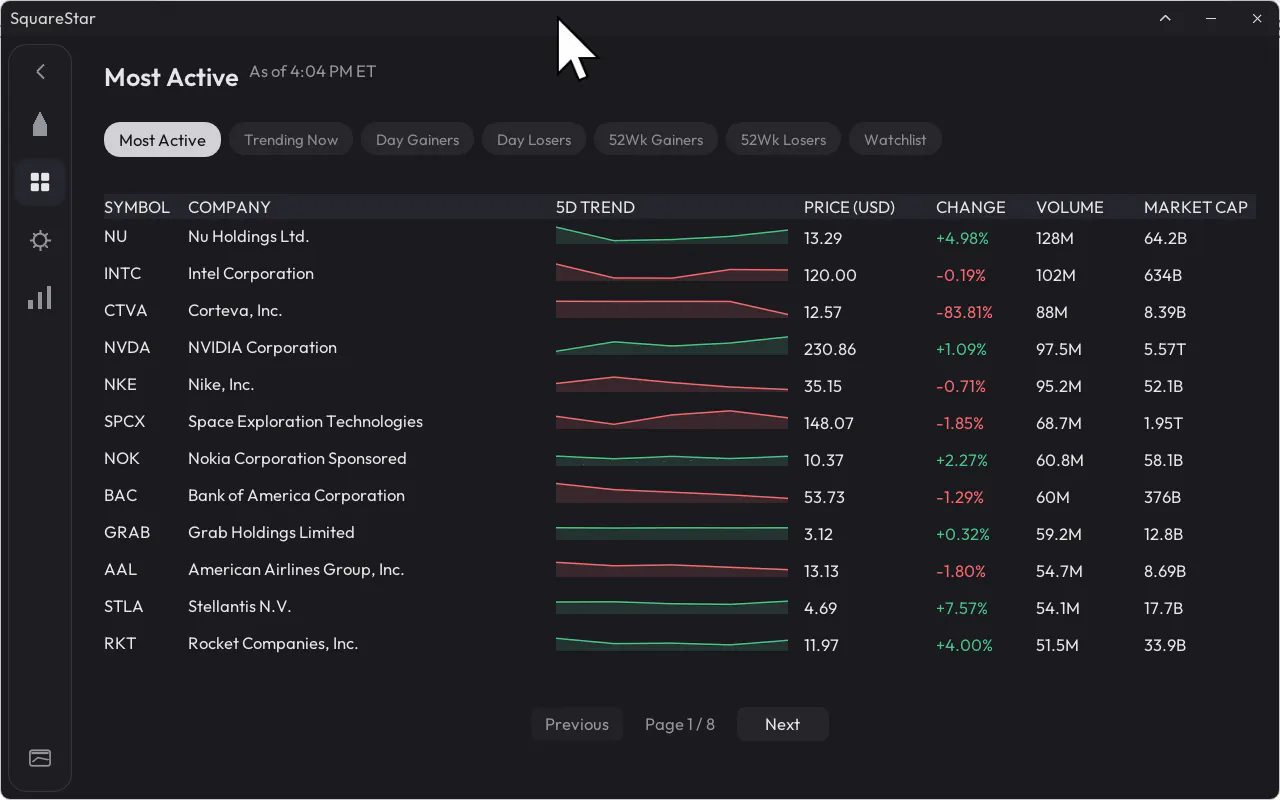Click the -83.81% change value
Screen dimensions: 1280x800
tap(964, 312)
